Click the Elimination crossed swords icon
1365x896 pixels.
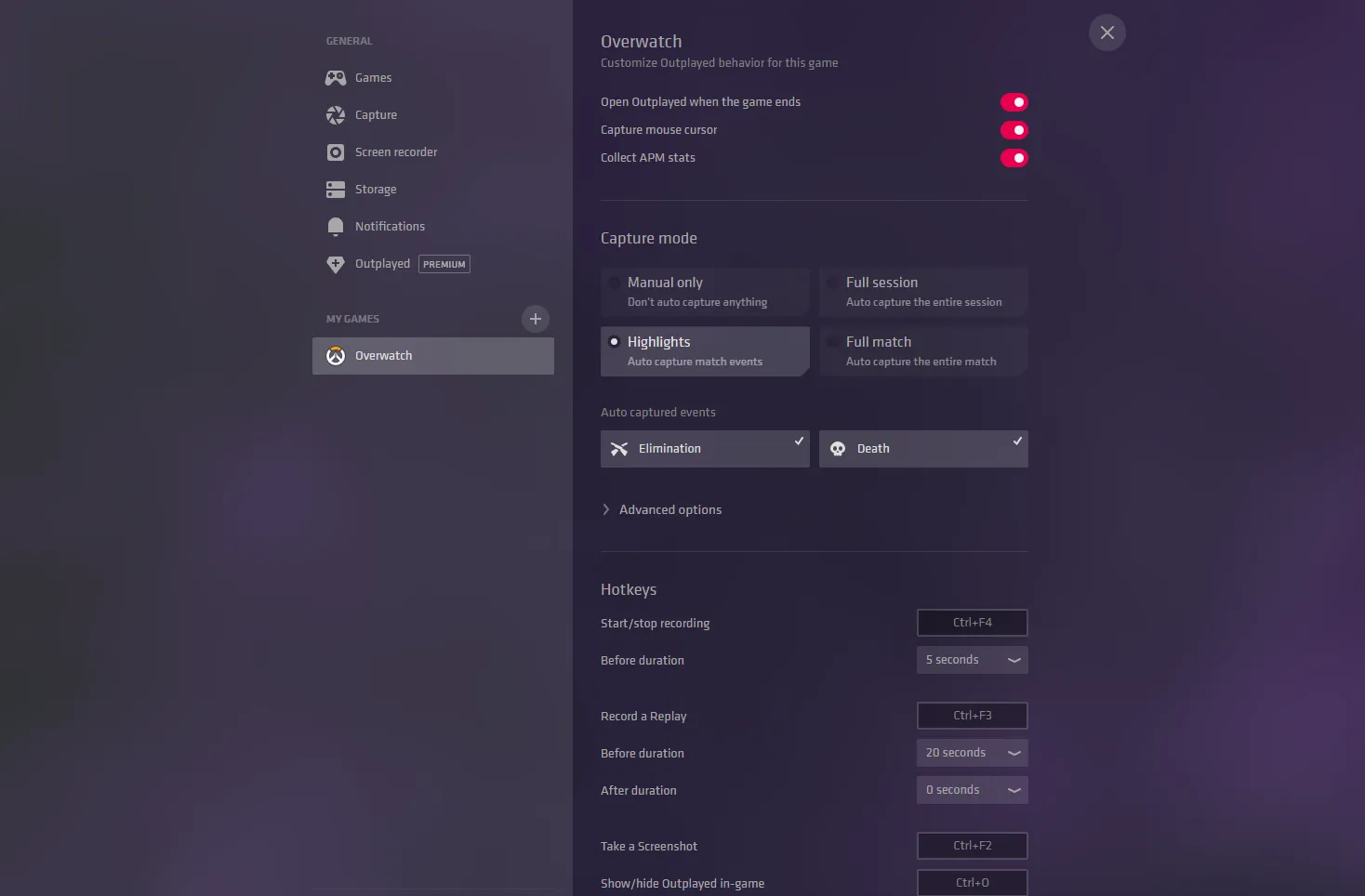click(619, 449)
